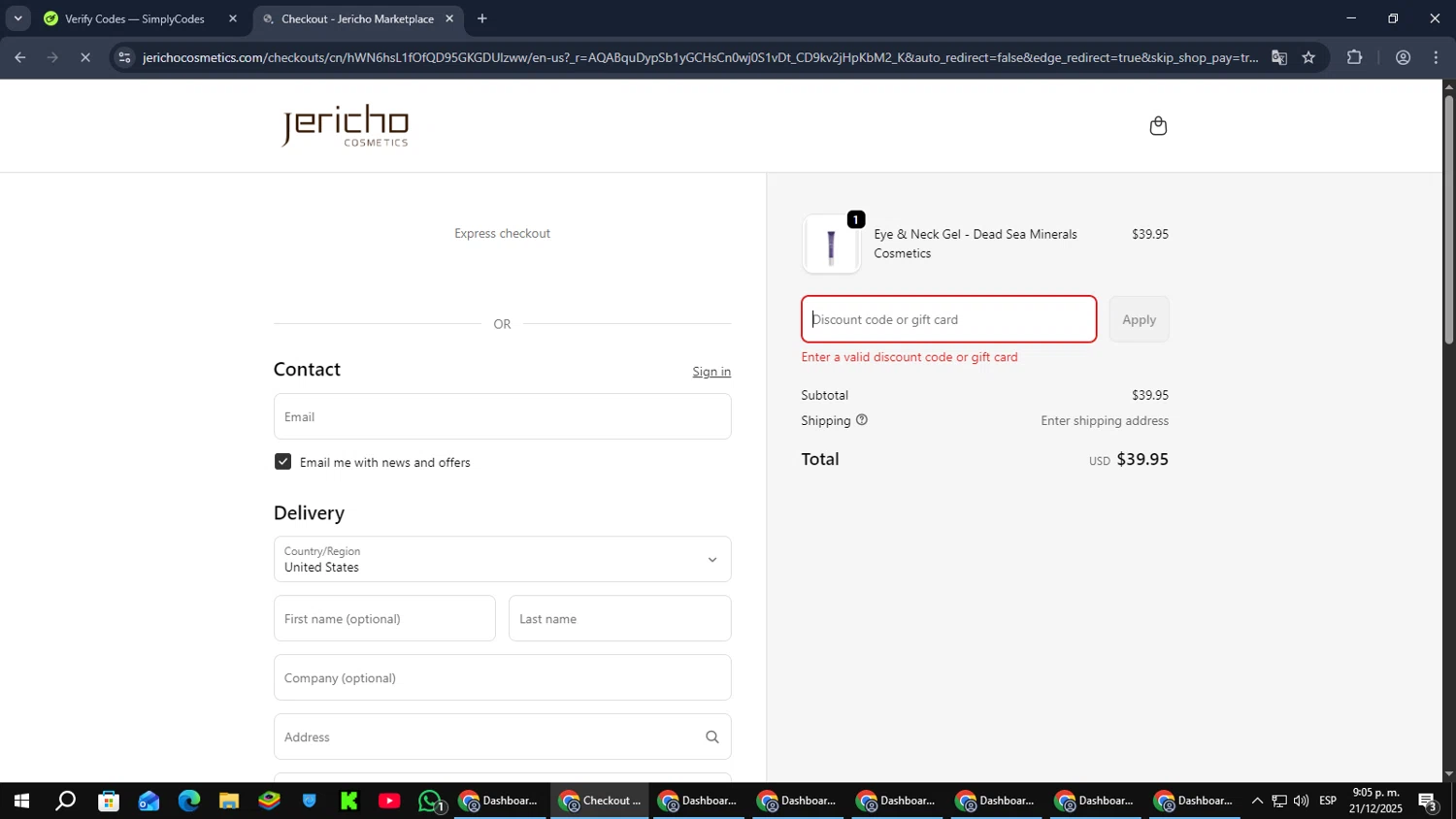
Task: Show hidden system tray icons
Action: [x=1257, y=801]
